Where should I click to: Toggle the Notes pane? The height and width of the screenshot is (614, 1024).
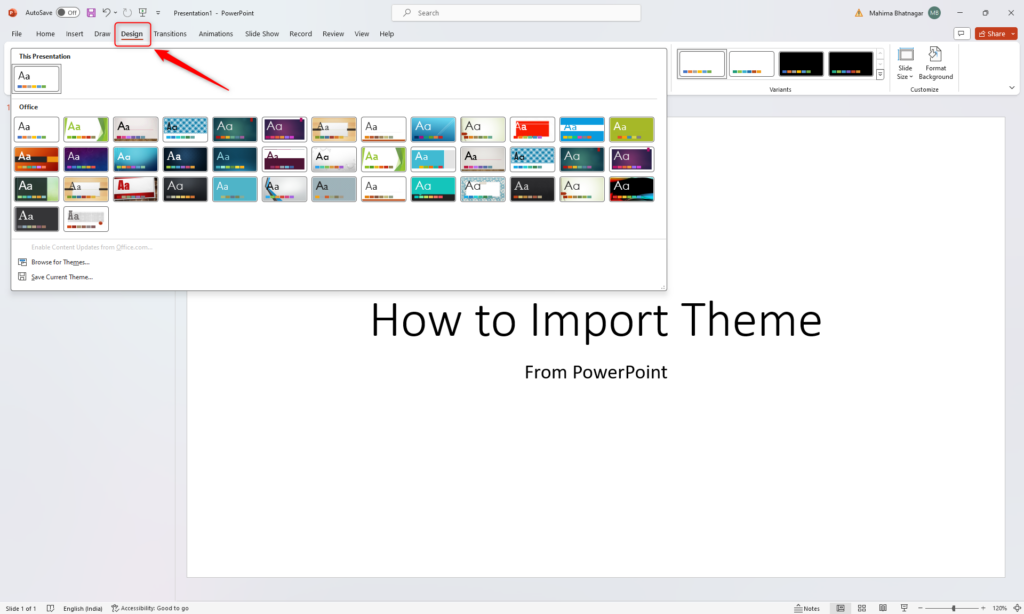807,607
